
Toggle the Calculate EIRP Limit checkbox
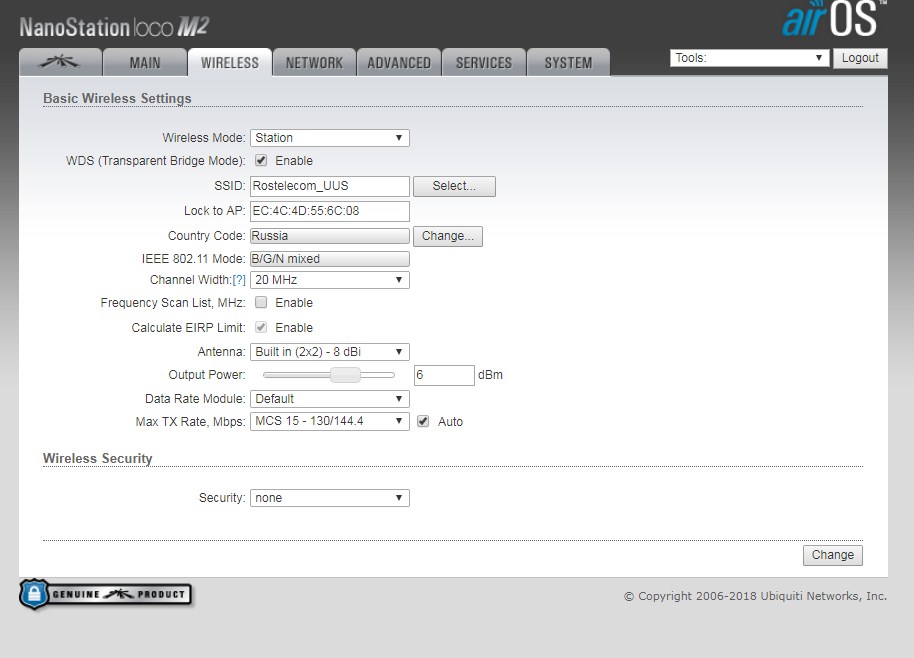[x=261, y=328]
